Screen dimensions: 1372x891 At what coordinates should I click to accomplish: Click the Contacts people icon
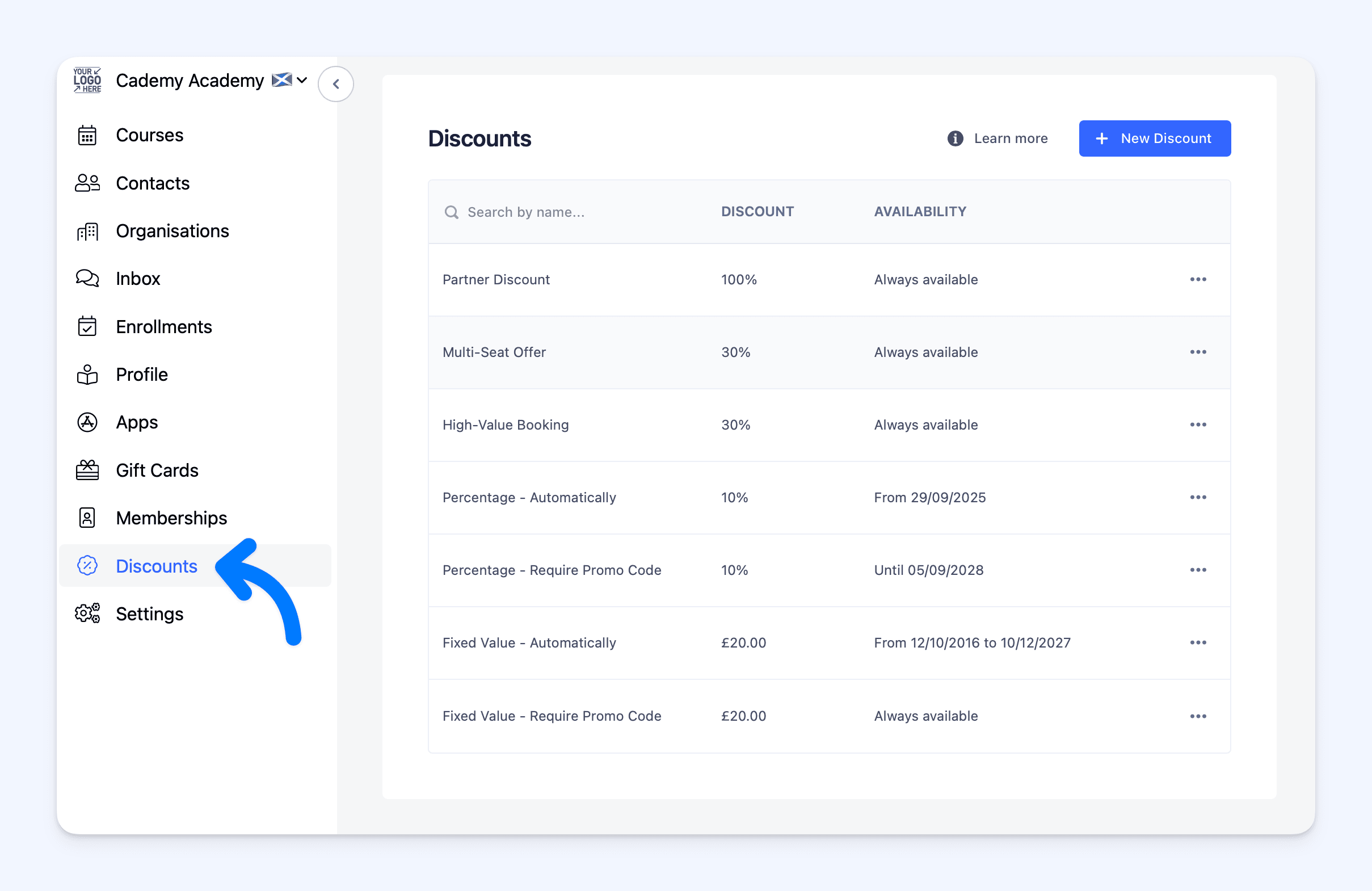(x=87, y=183)
